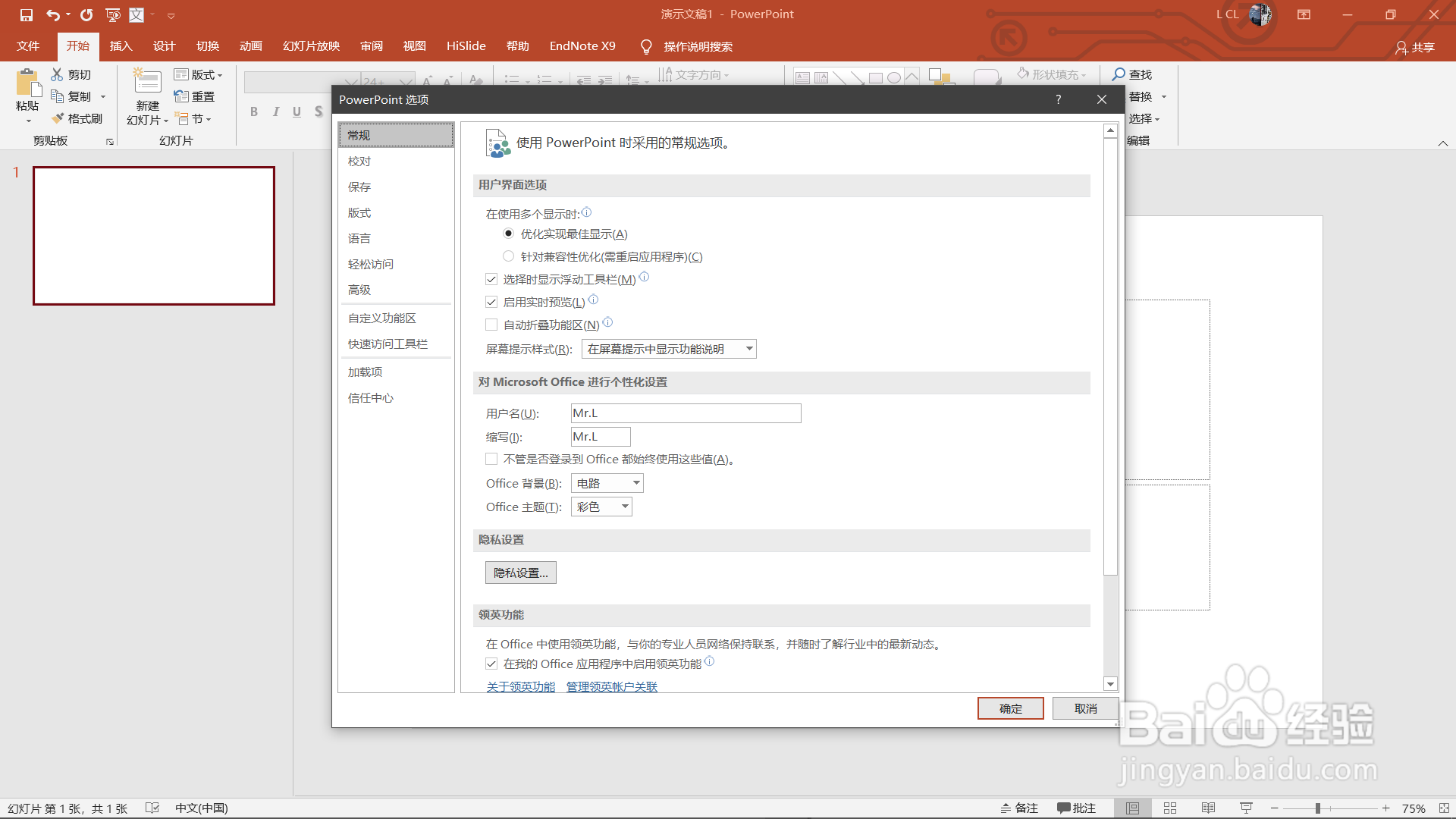Click the Paste clipboard icon
Viewport: 1456px width, 819px height.
[x=27, y=83]
